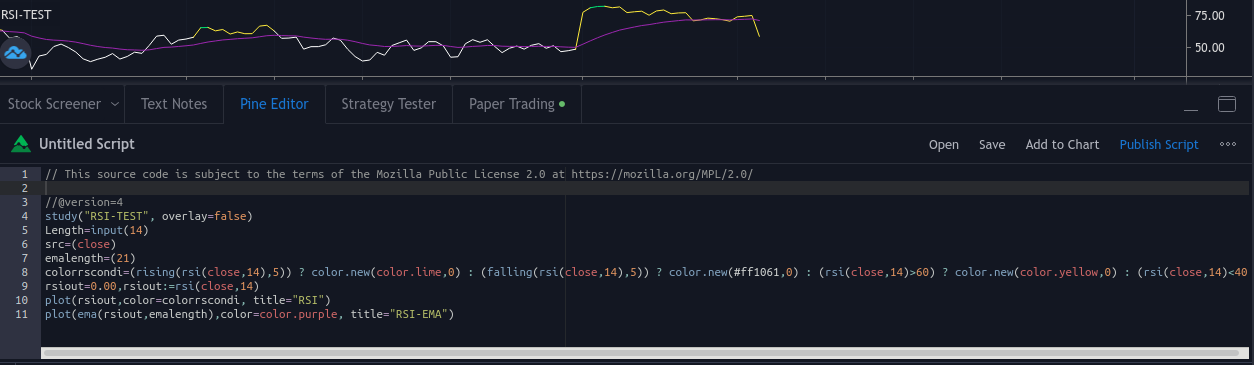Place cursor on empty code line 2
This screenshot has height=365, width=1254.
(645, 187)
